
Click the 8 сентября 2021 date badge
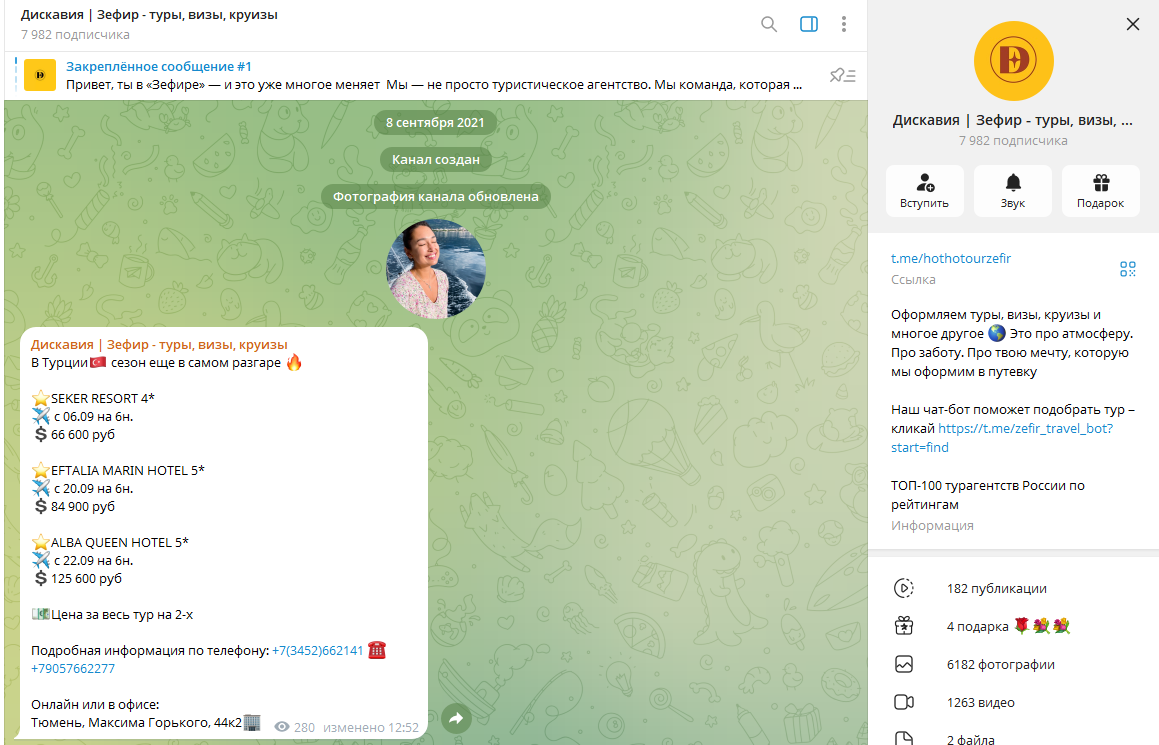pos(435,123)
